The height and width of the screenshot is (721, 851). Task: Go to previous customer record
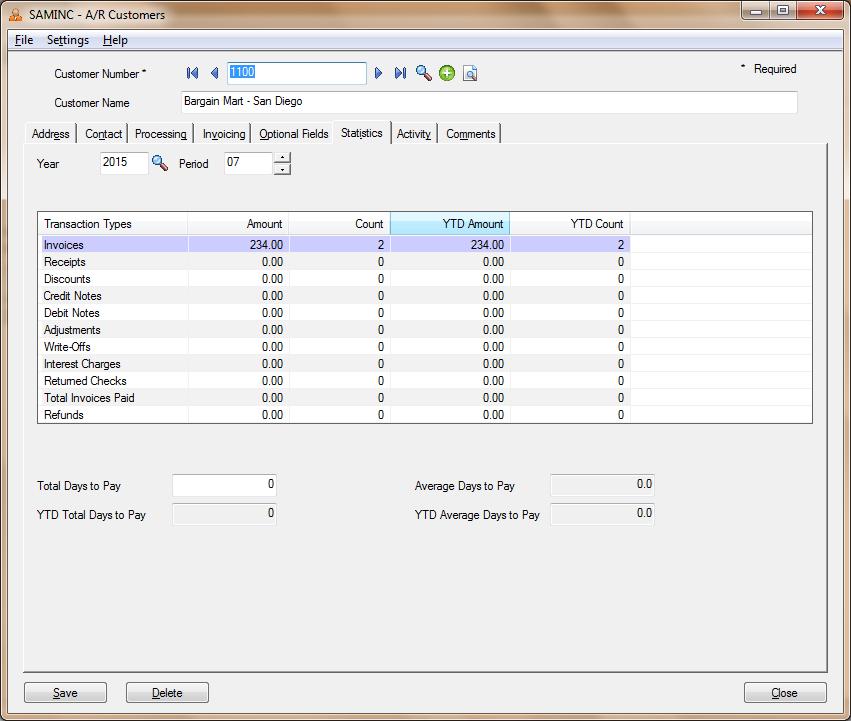coord(214,73)
